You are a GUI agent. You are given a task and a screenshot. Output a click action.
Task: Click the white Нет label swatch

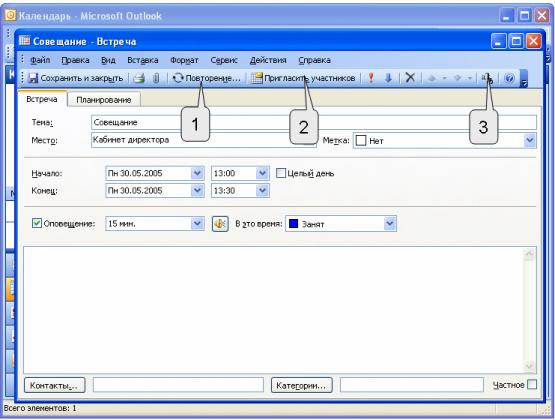(x=361, y=140)
